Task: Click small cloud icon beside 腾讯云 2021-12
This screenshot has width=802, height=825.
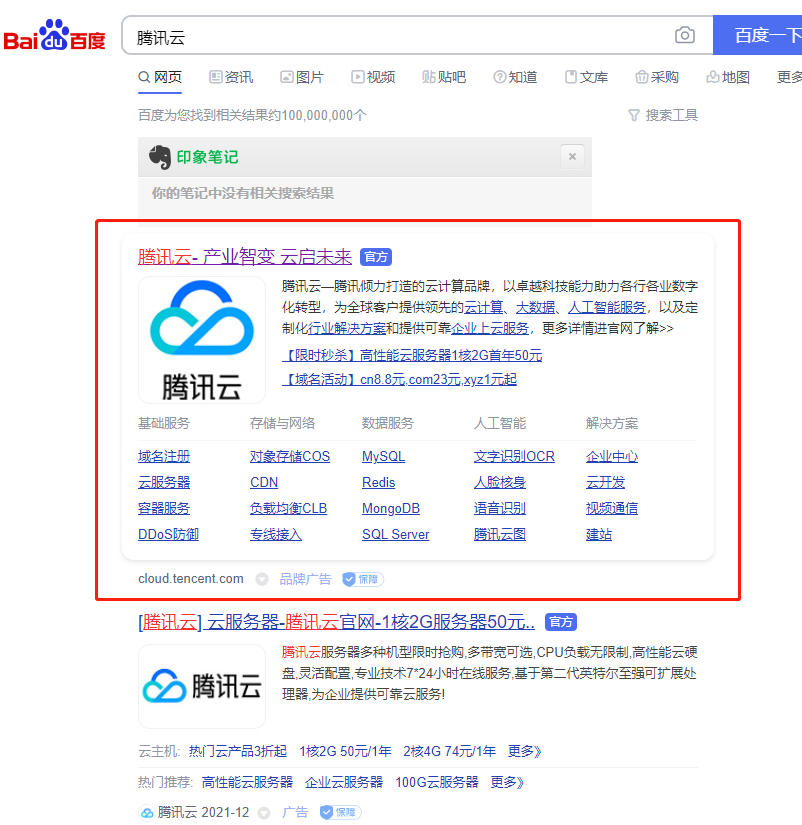Action: (x=147, y=813)
